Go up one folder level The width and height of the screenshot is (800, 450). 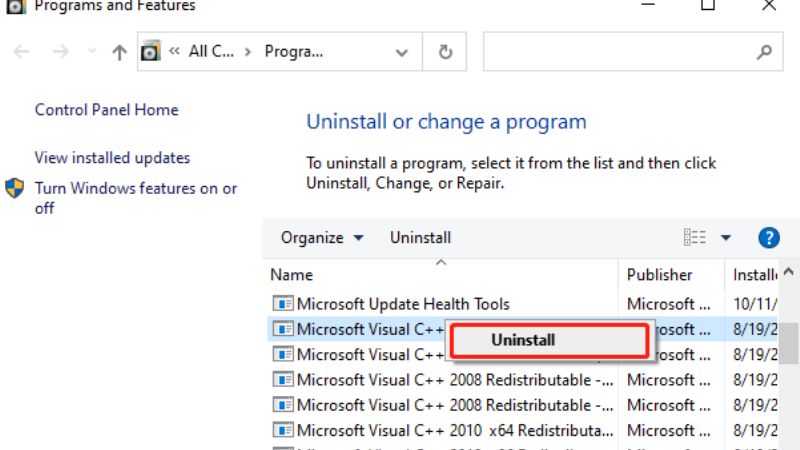(x=119, y=52)
